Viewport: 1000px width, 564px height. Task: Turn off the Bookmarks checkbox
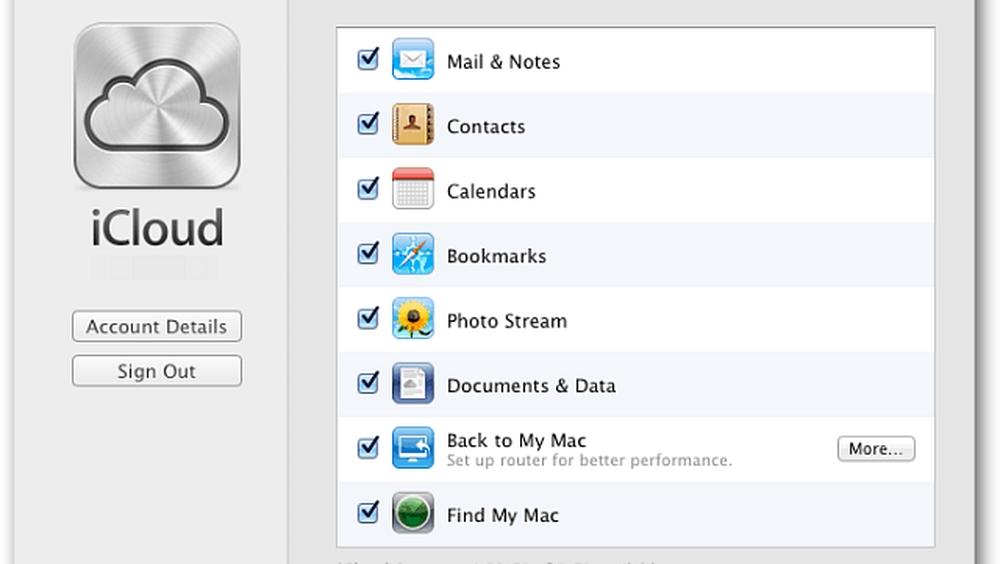pyautogui.click(x=368, y=254)
